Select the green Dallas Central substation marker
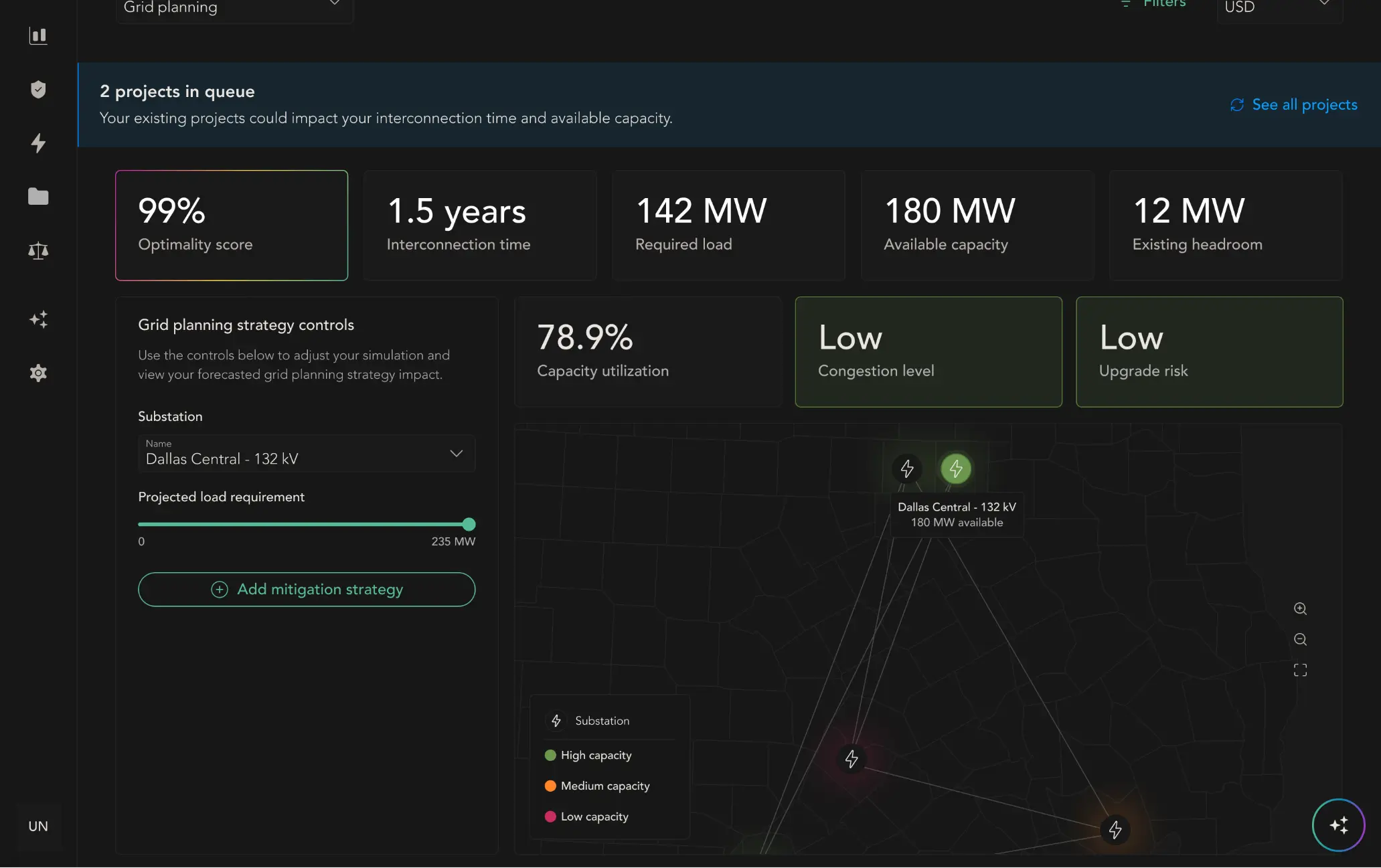Image resolution: width=1381 pixels, height=868 pixels. click(956, 468)
